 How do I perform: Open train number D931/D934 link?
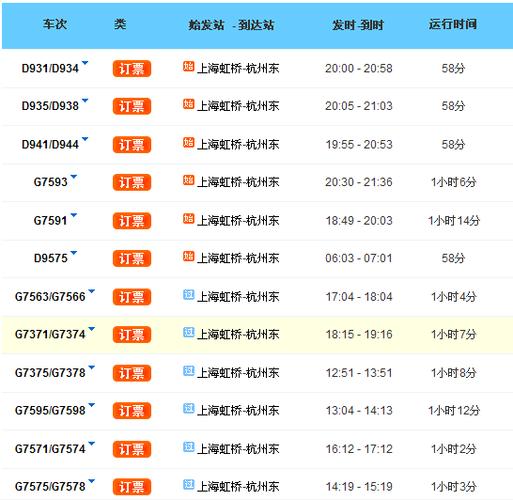coord(50,68)
